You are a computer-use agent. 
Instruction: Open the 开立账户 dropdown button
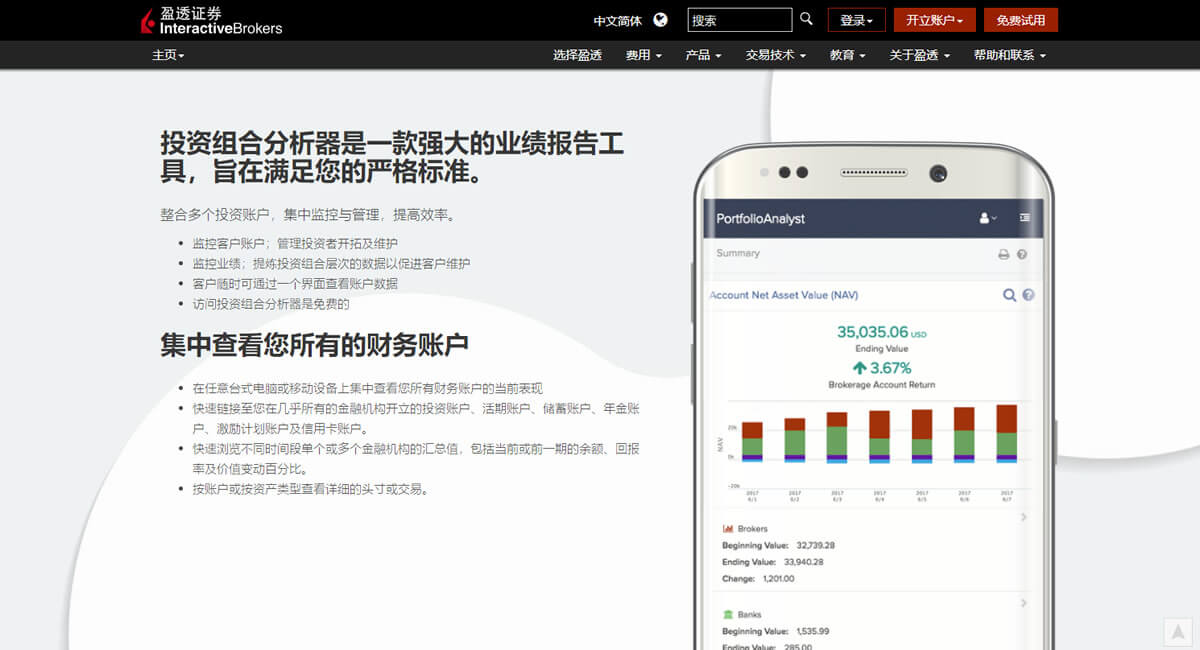point(934,20)
